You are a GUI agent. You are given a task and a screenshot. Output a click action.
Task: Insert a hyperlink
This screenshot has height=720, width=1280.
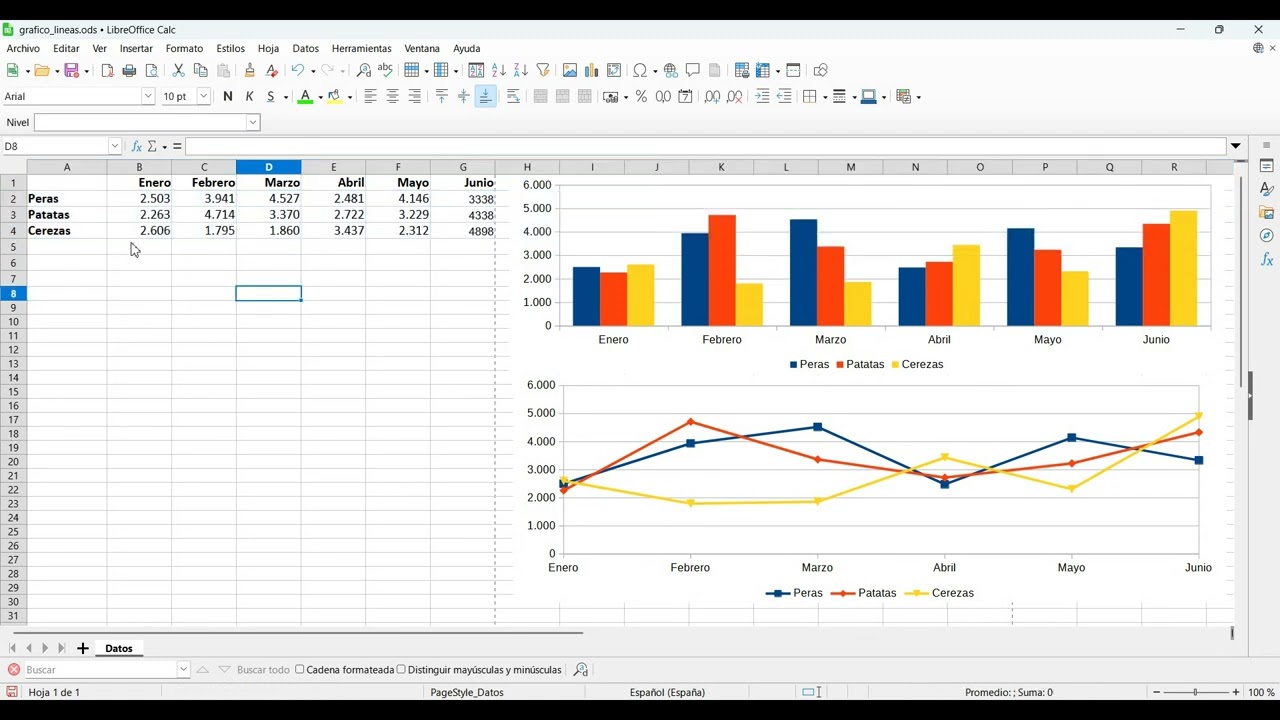(670, 70)
